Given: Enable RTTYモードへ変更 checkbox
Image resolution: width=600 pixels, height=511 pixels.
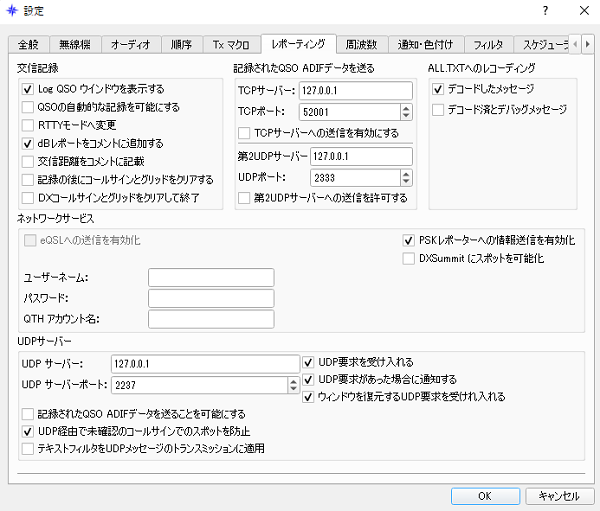Looking at the screenshot, I should click(x=28, y=125).
